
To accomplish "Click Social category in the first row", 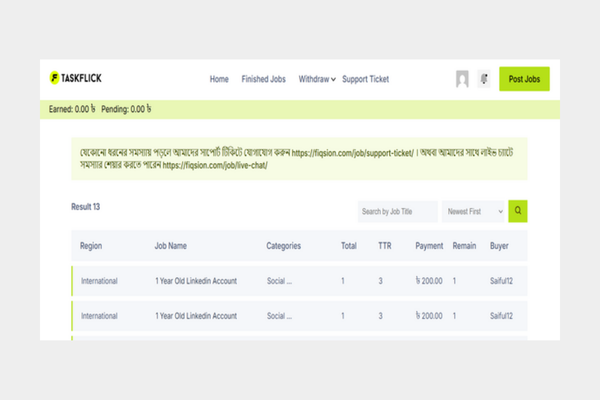I will click(x=279, y=281).
